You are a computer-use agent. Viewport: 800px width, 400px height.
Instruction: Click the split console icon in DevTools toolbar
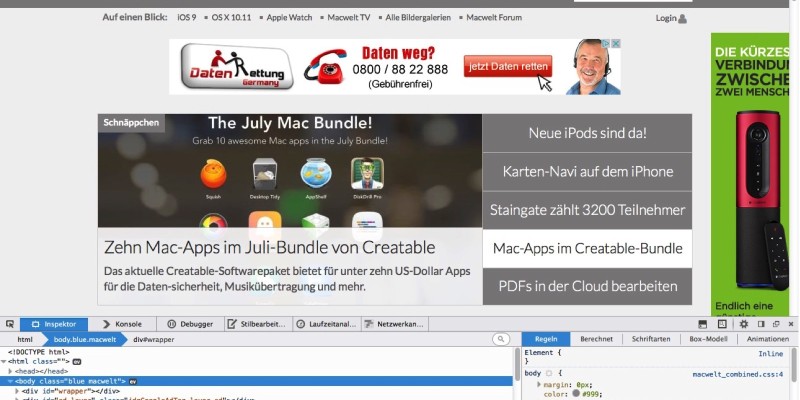tap(704, 324)
